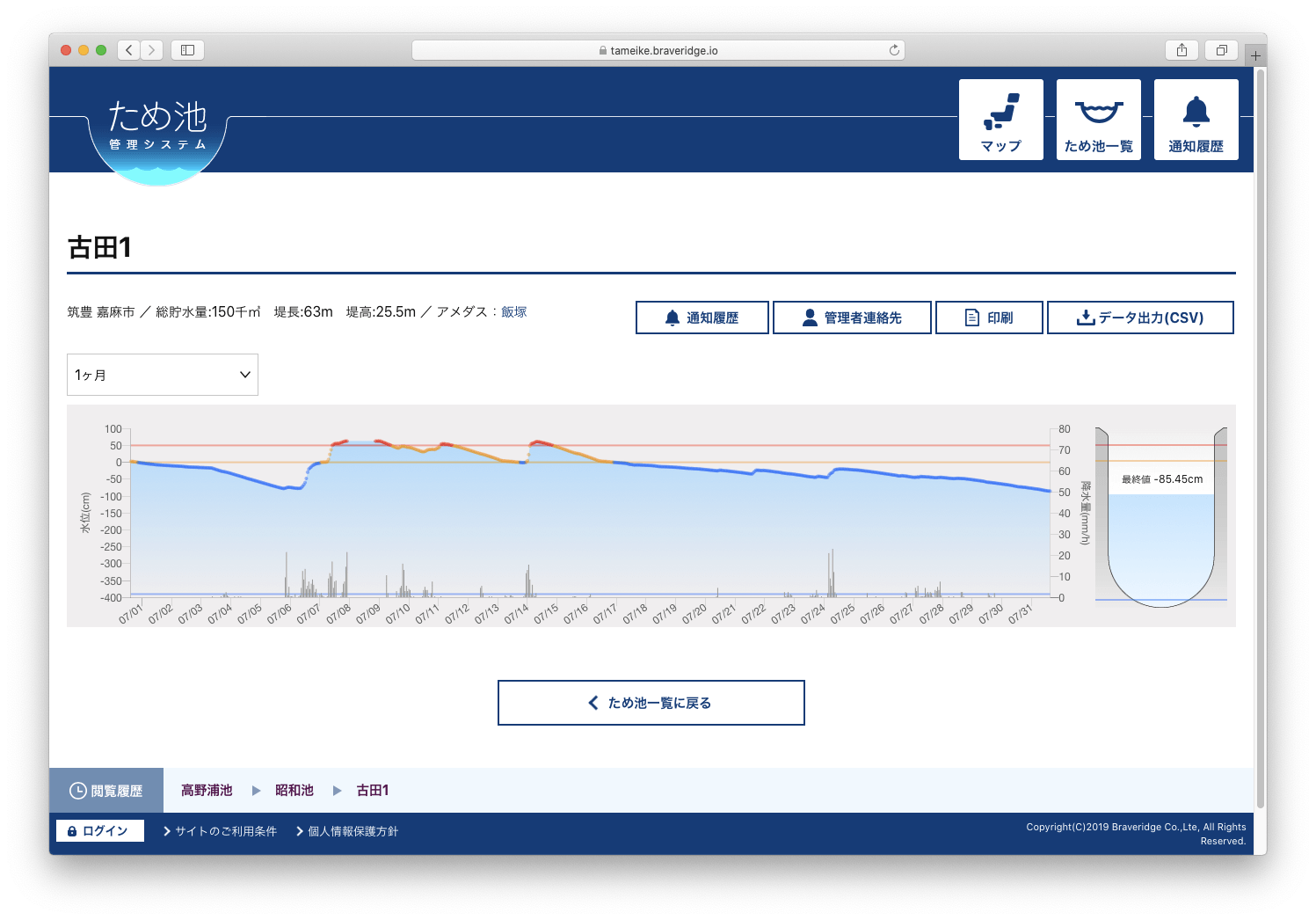The height and width of the screenshot is (920, 1316).
Task: Open 管理者連絡先 contact button
Action: [x=851, y=318]
